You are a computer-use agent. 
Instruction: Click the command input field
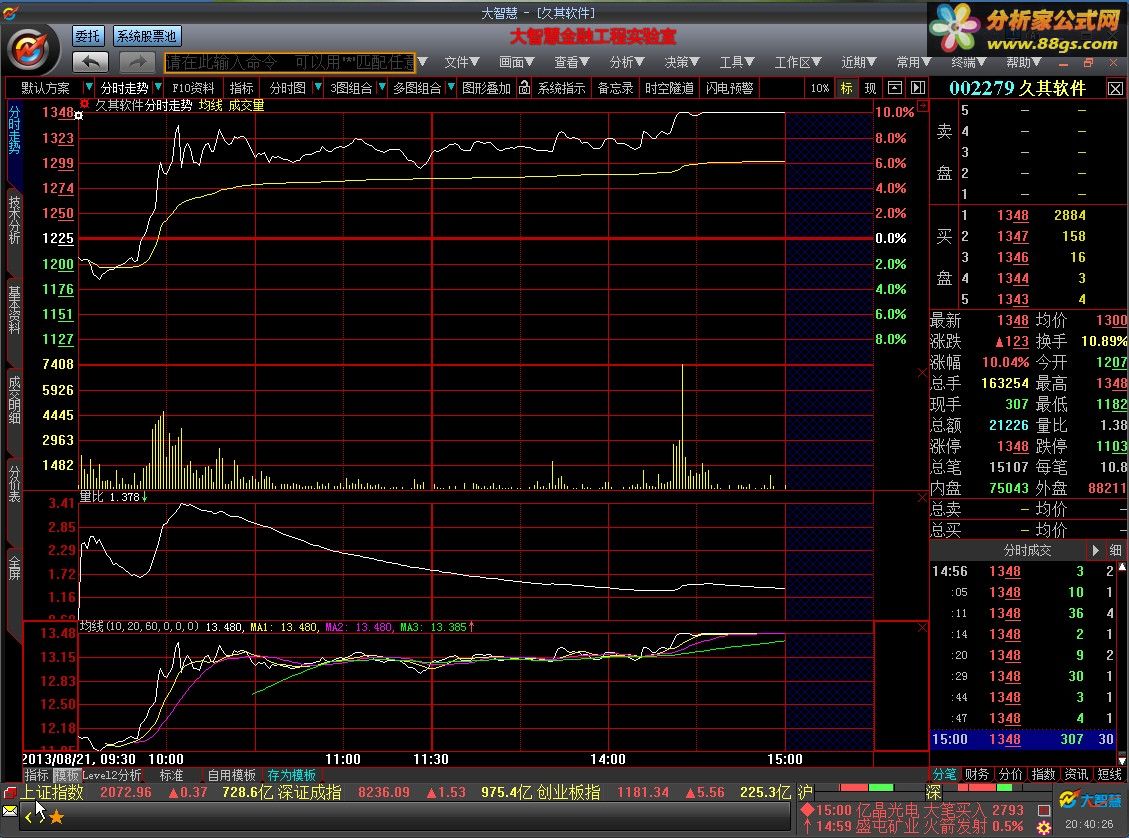(x=290, y=63)
